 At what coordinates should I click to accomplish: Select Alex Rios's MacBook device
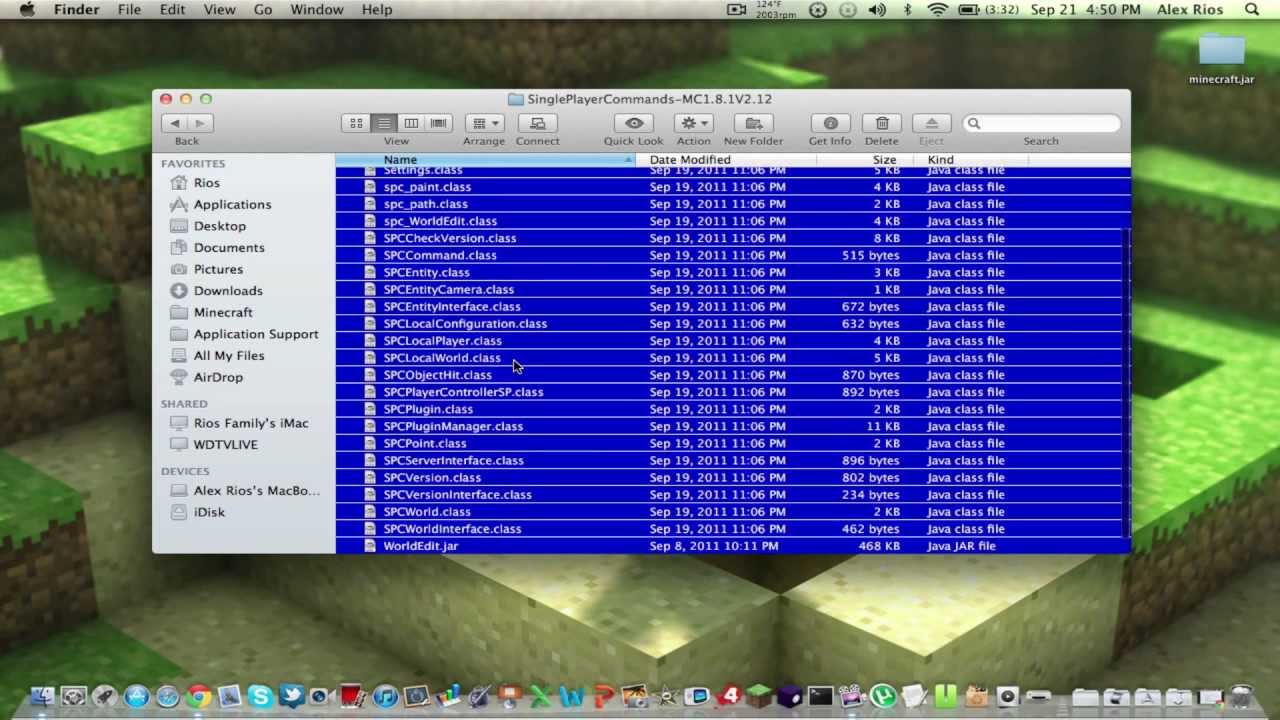[x=257, y=491]
